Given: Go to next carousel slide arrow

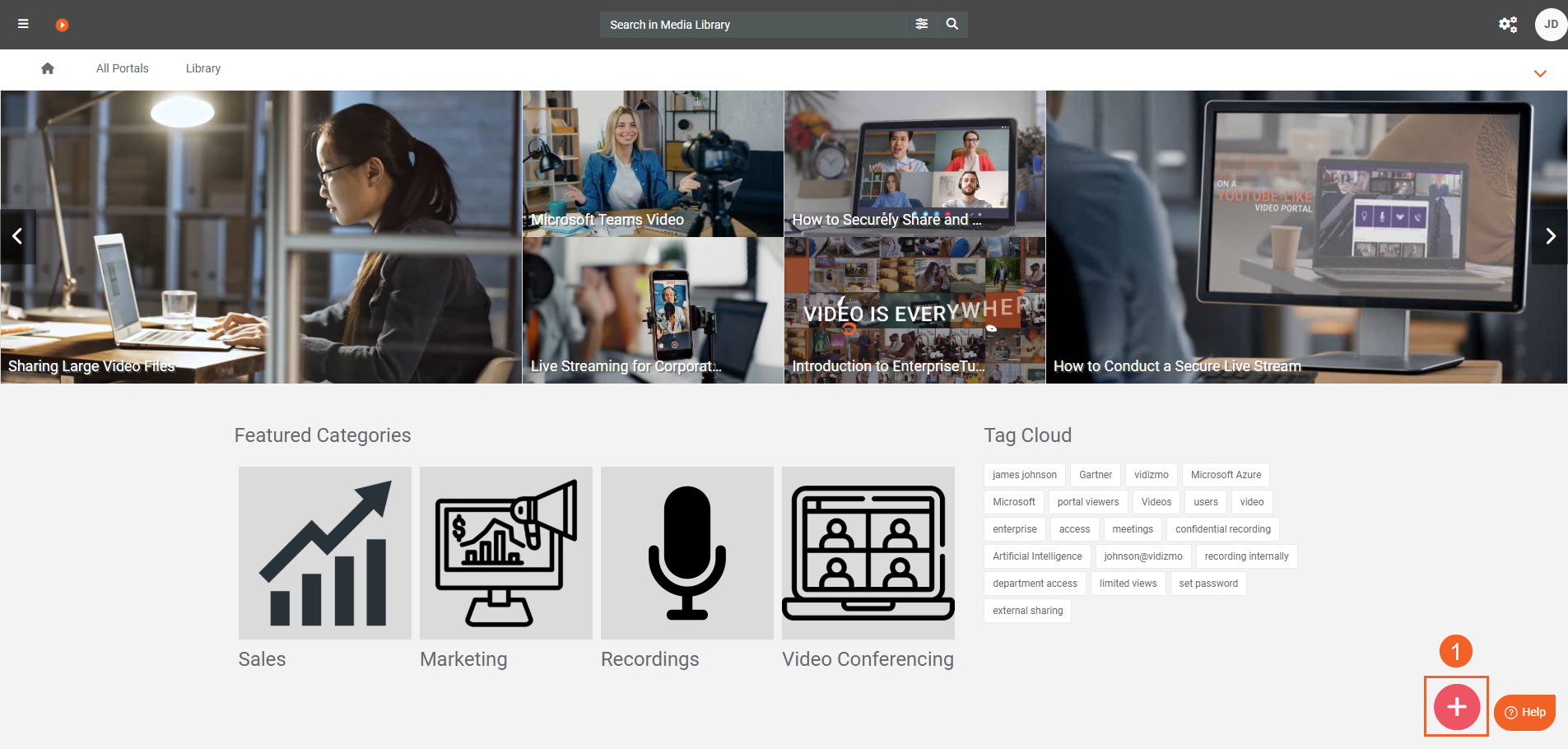Looking at the screenshot, I should [1550, 236].
